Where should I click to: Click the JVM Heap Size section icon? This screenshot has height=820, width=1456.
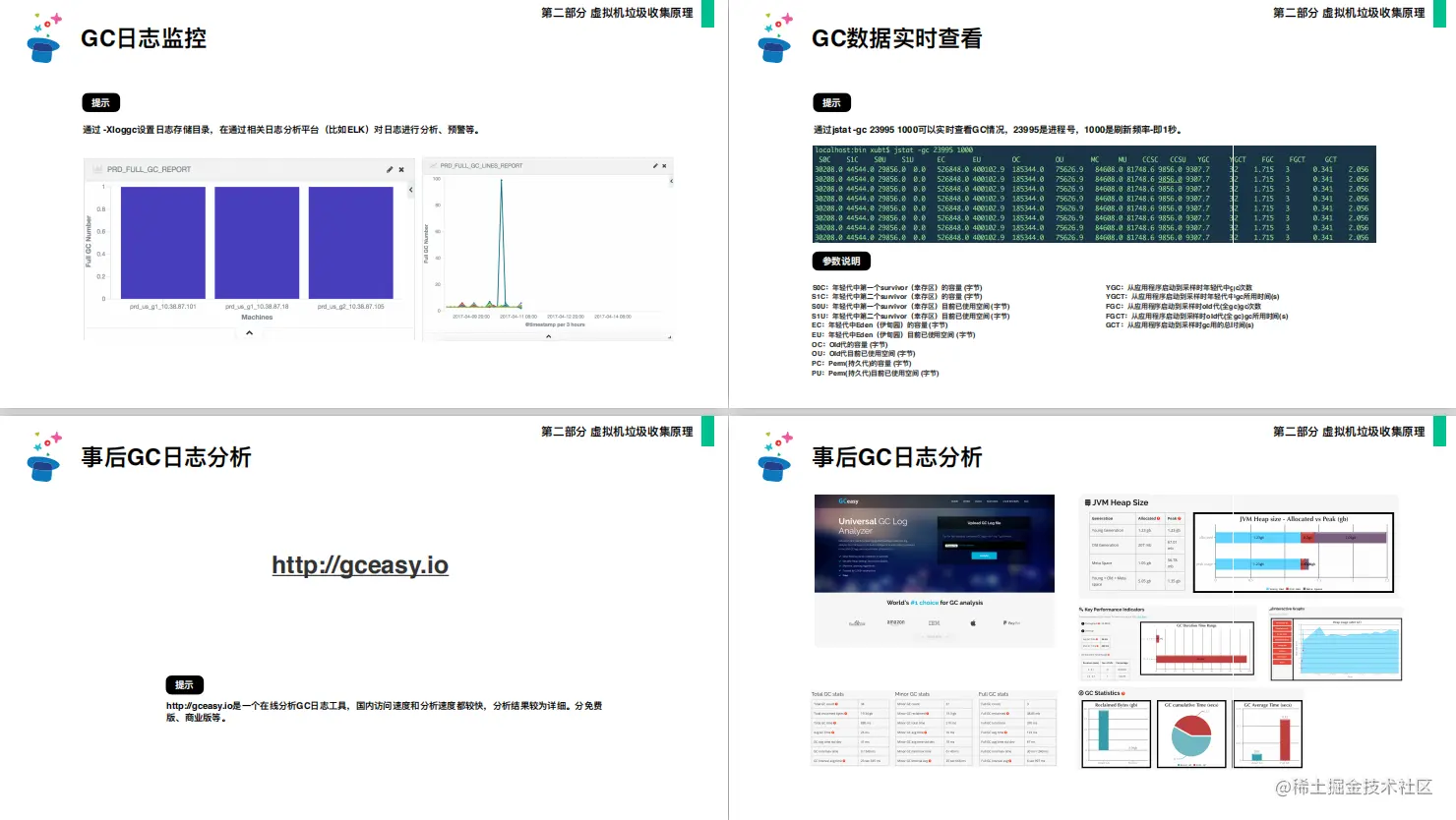1087,502
